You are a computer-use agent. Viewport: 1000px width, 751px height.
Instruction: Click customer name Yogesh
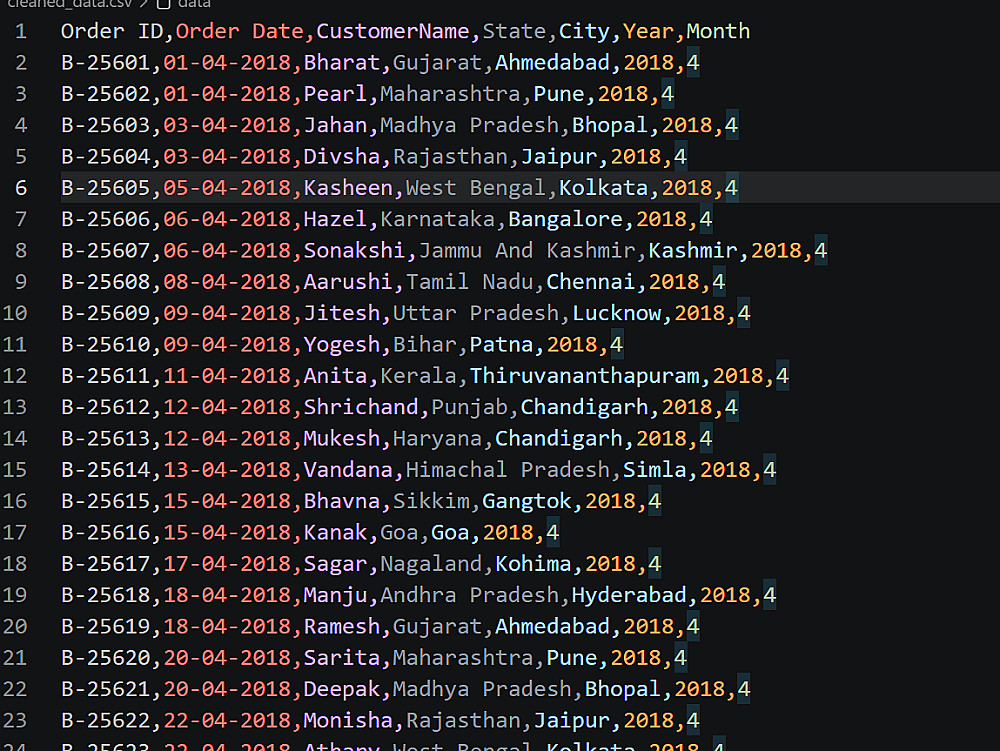[x=342, y=344]
